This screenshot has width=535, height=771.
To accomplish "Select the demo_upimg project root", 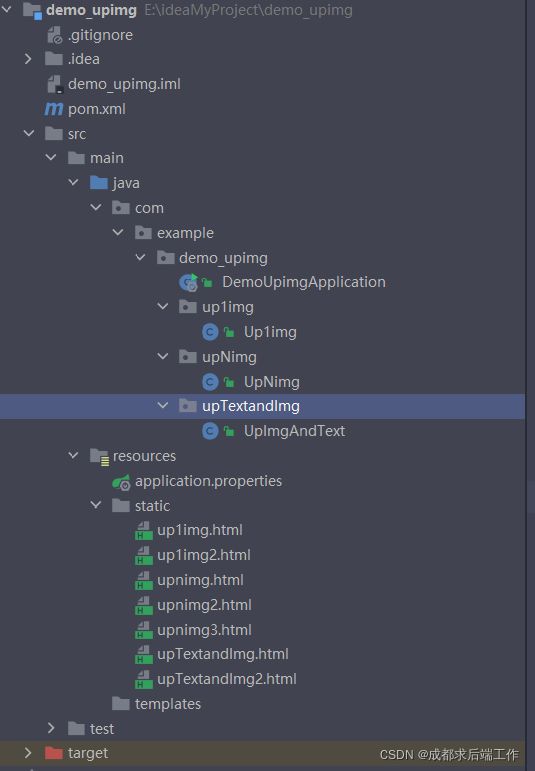I will coord(91,10).
